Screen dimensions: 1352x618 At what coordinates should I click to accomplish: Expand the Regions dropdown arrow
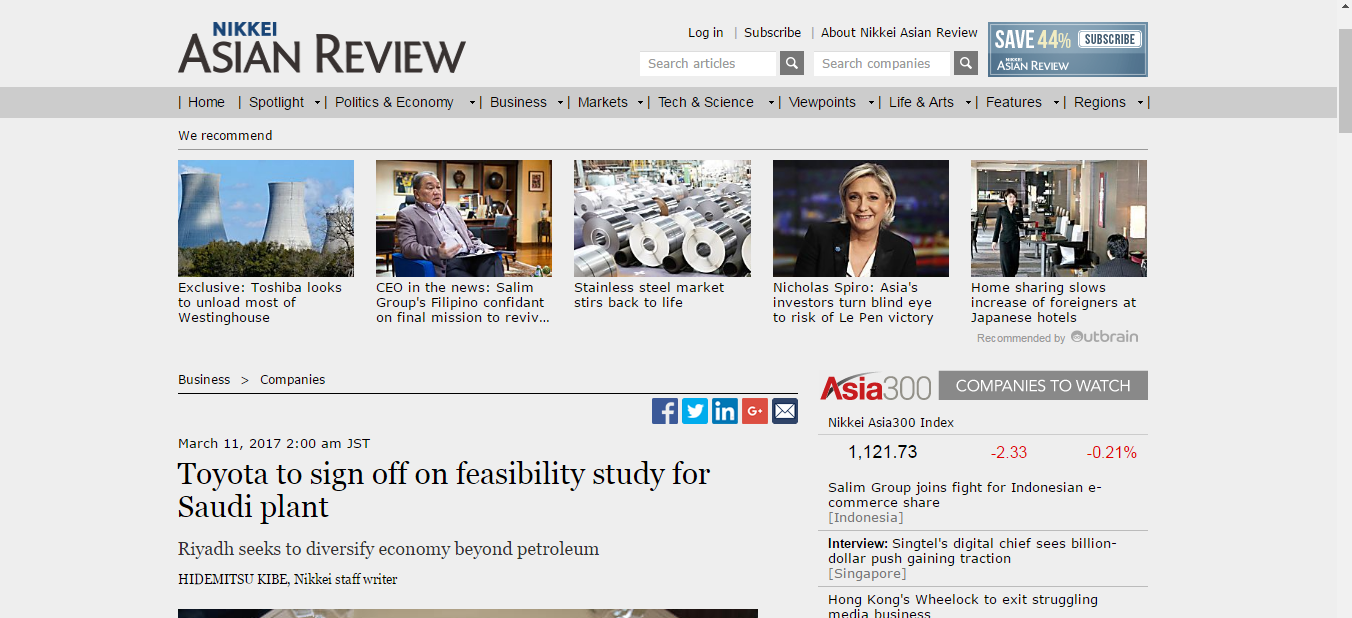[1140, 103]
